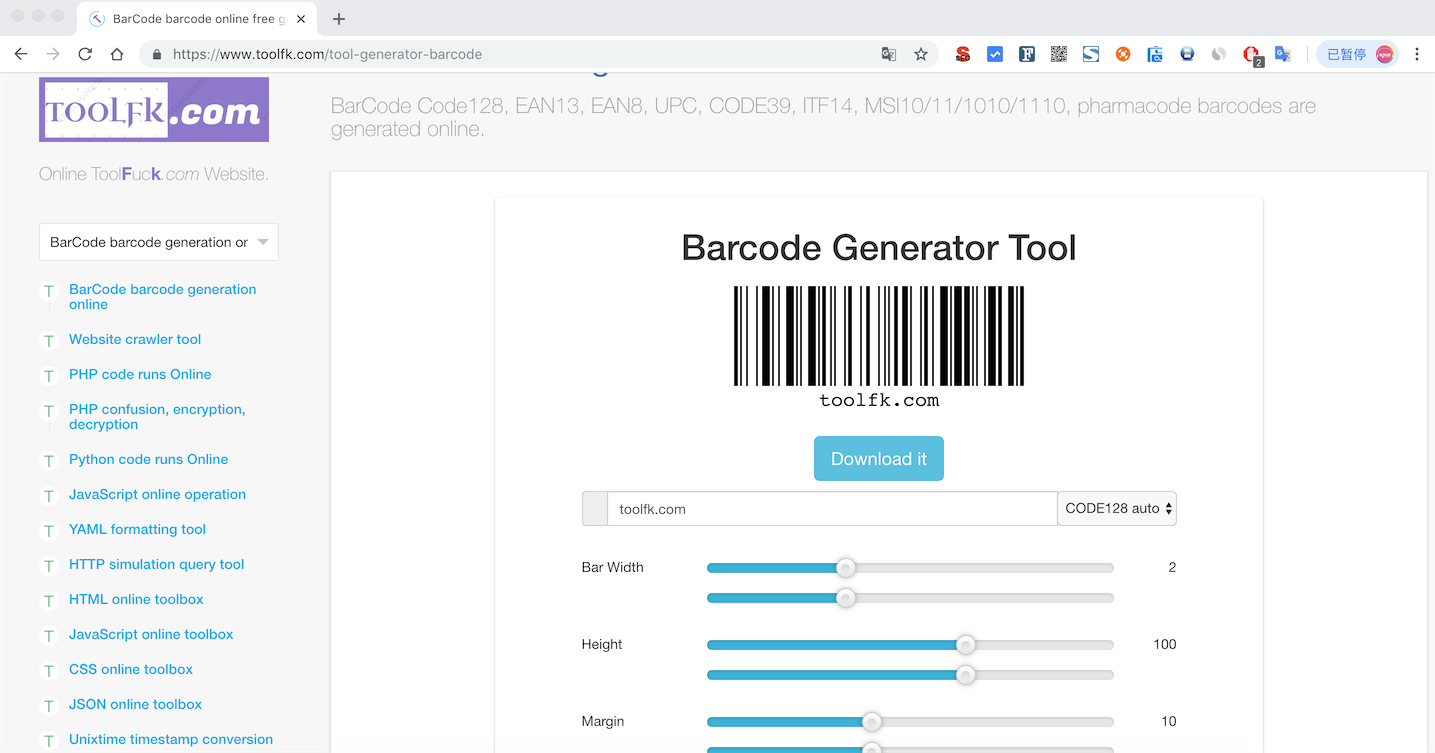
Task: Click the Height slider beside its label
Action: 910,645
